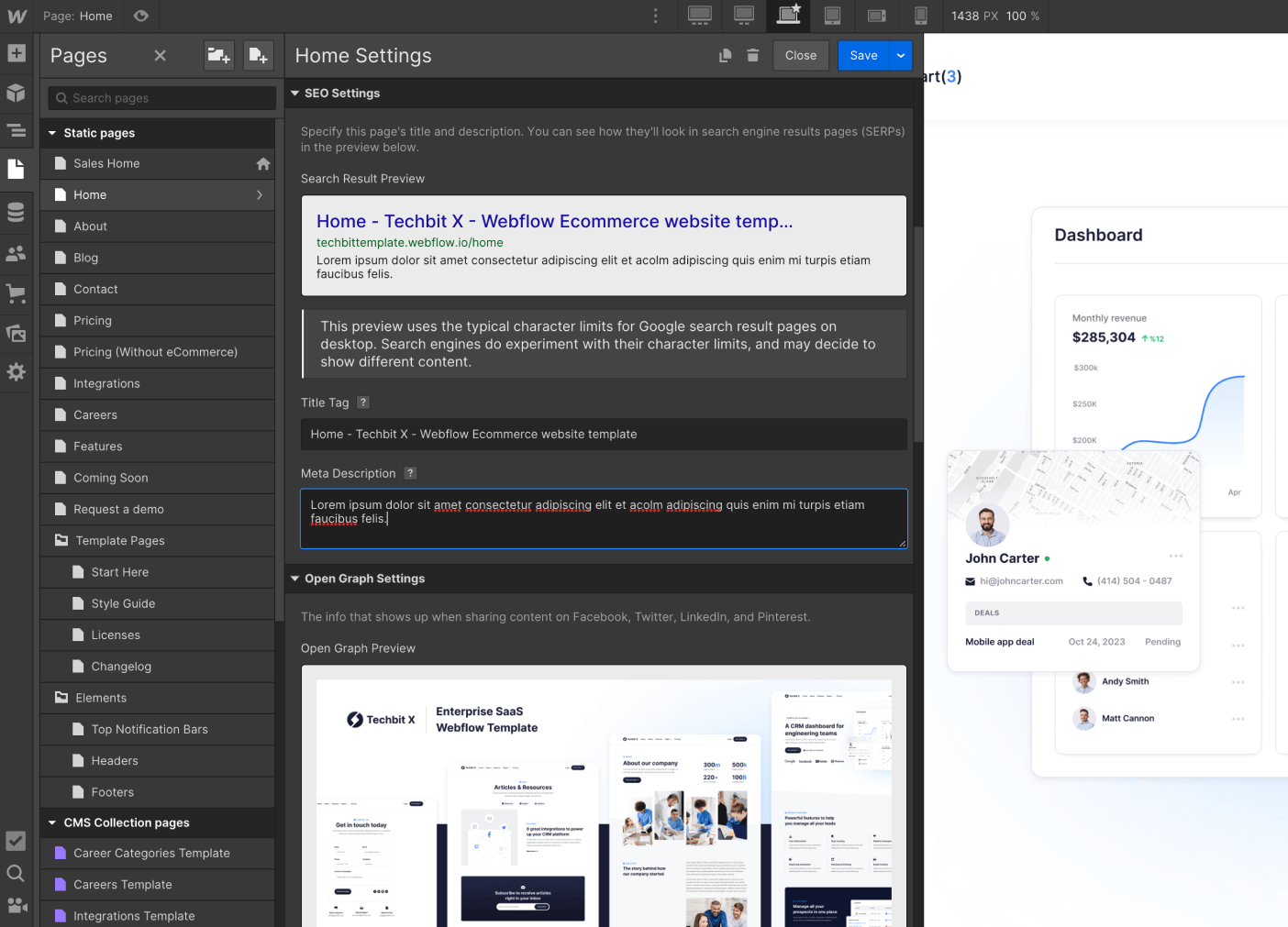Open the Assets panel icon

pos(17,333)
